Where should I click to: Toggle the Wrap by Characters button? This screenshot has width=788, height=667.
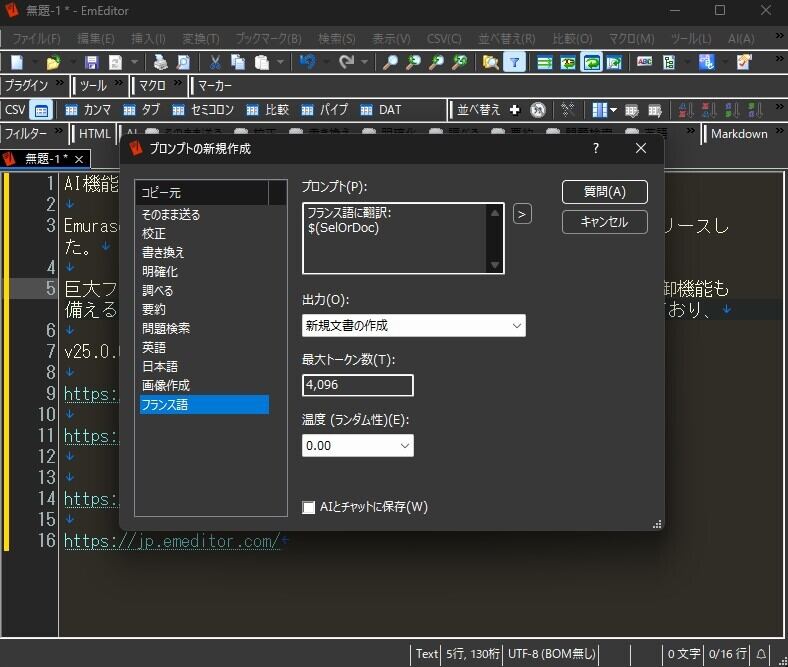pyautogui.click(x=568, y=62)
